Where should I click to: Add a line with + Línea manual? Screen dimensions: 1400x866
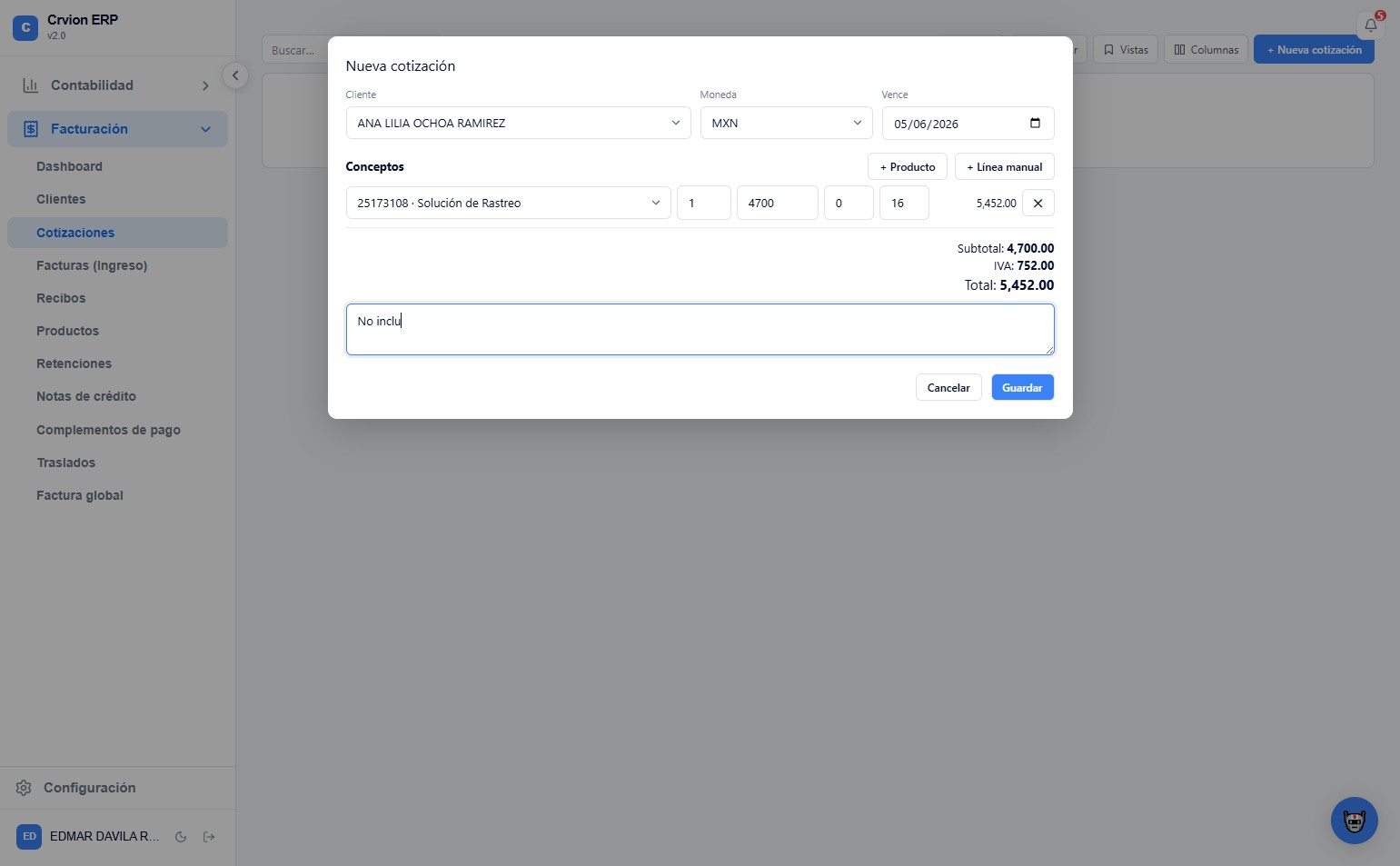(1004, 167)
